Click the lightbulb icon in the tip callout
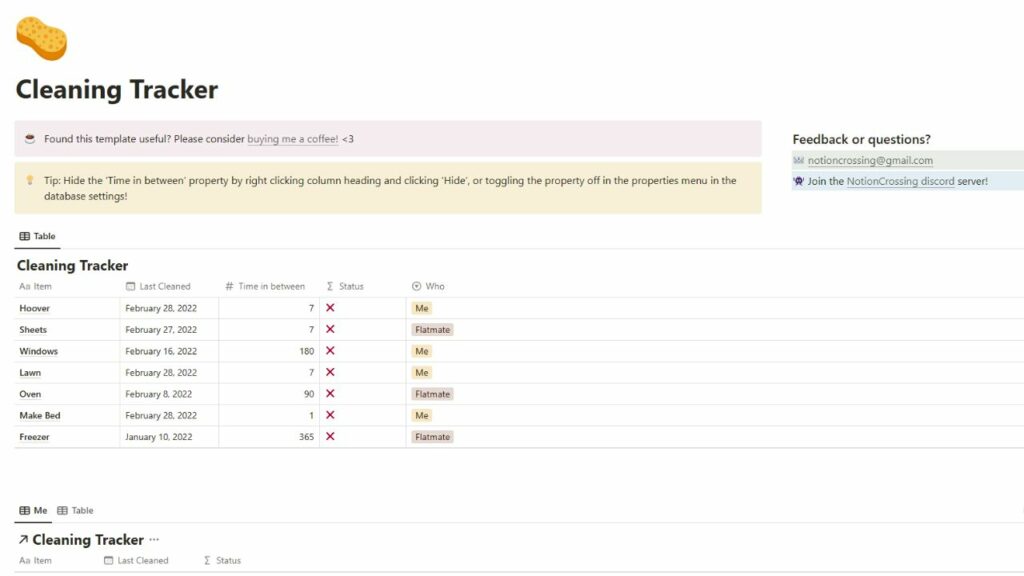The width and height of the screenshot is (1024, 576). [x=29, y=180]
